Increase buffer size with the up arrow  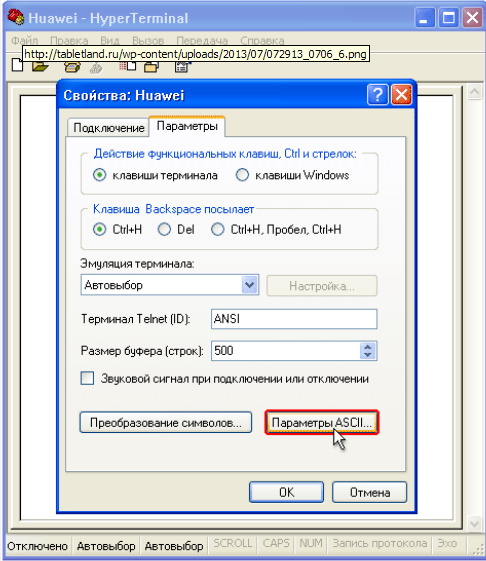[x=368, y=346]
